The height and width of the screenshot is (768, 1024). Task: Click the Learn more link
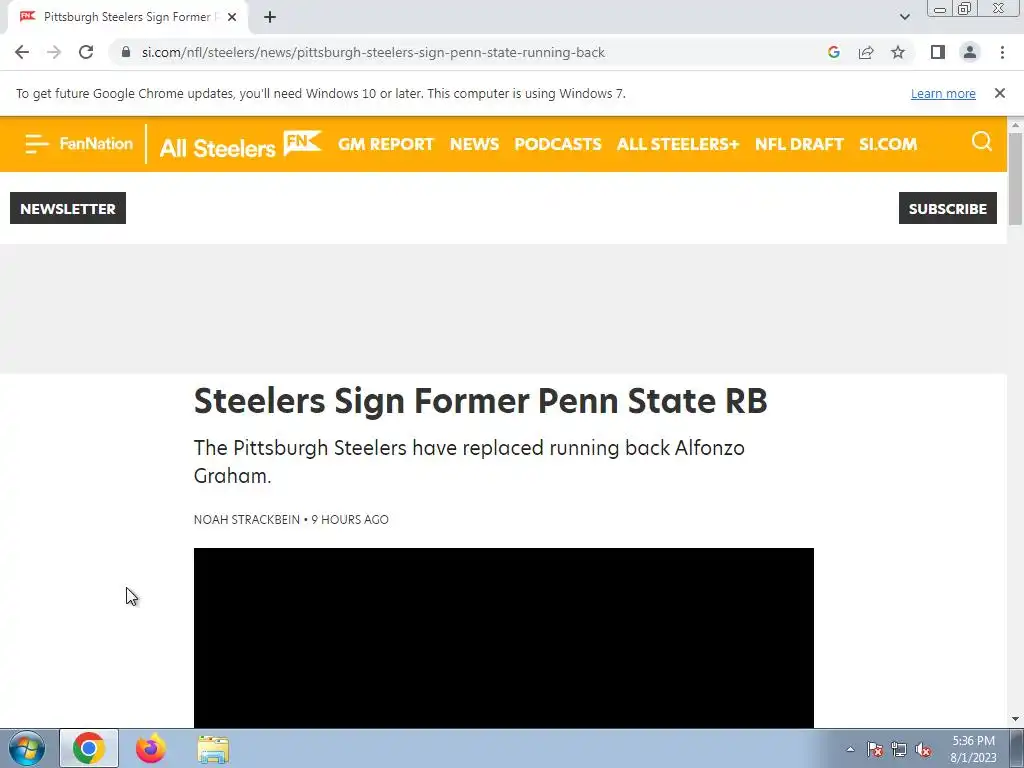click(x=943, y=93)
